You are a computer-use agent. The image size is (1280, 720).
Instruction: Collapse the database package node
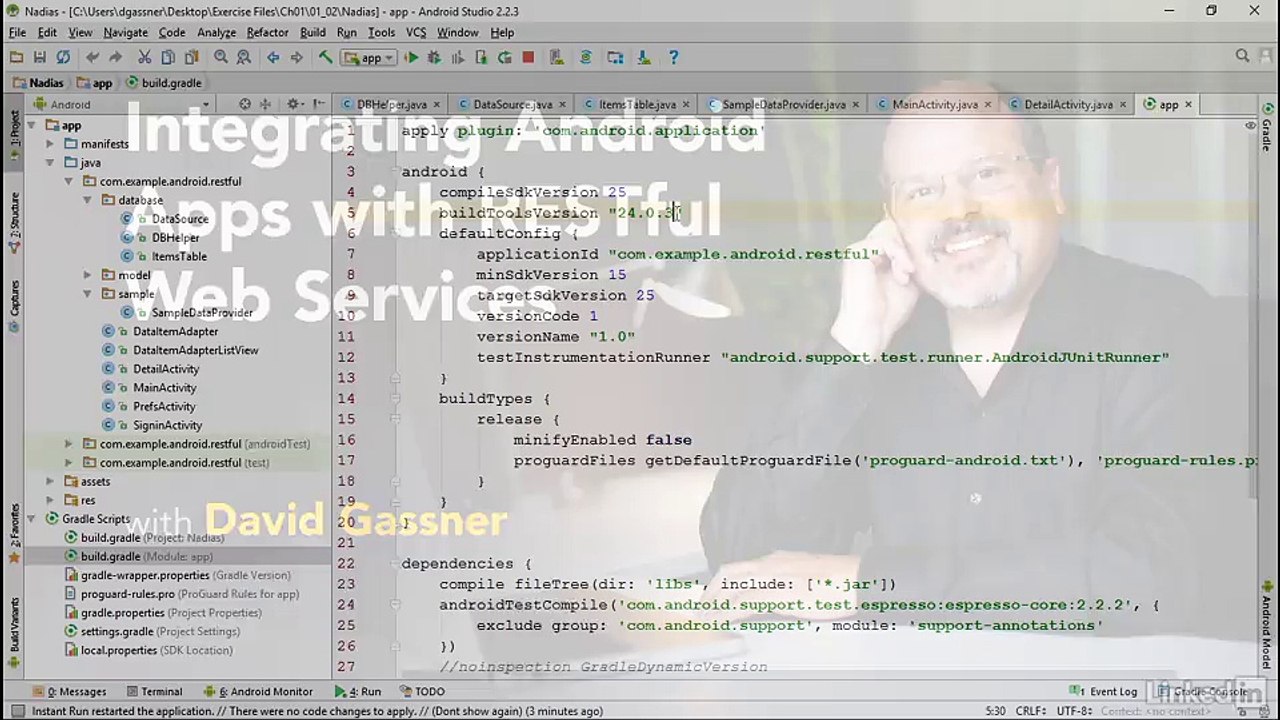pyautogui.click(x=88, y=200)
